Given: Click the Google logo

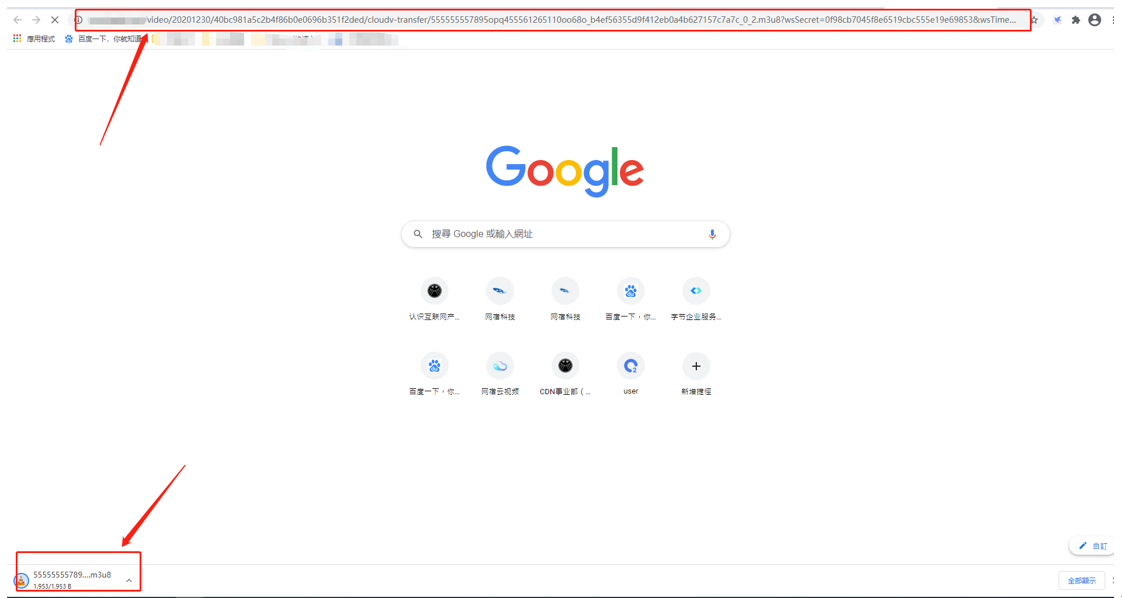Looking at the screenshot, I should (565, 171).
